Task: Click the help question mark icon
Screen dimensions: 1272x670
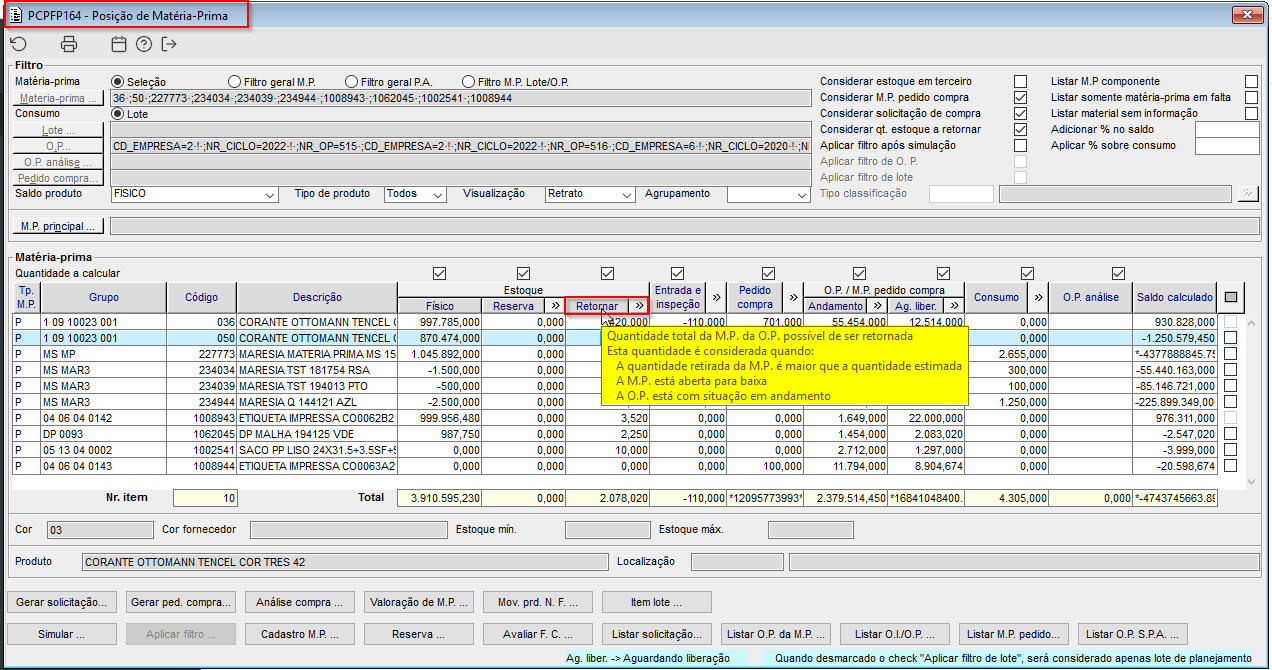Action: coord(143,44)
